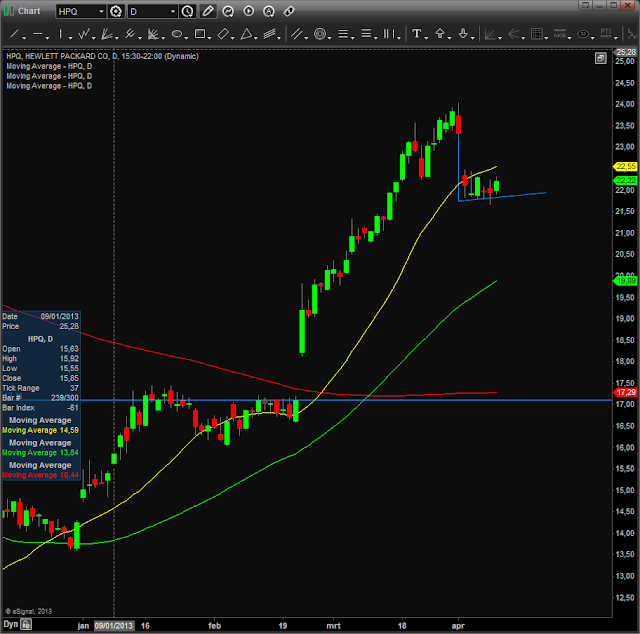Select the vertical line tool

[x=60, y=34]
